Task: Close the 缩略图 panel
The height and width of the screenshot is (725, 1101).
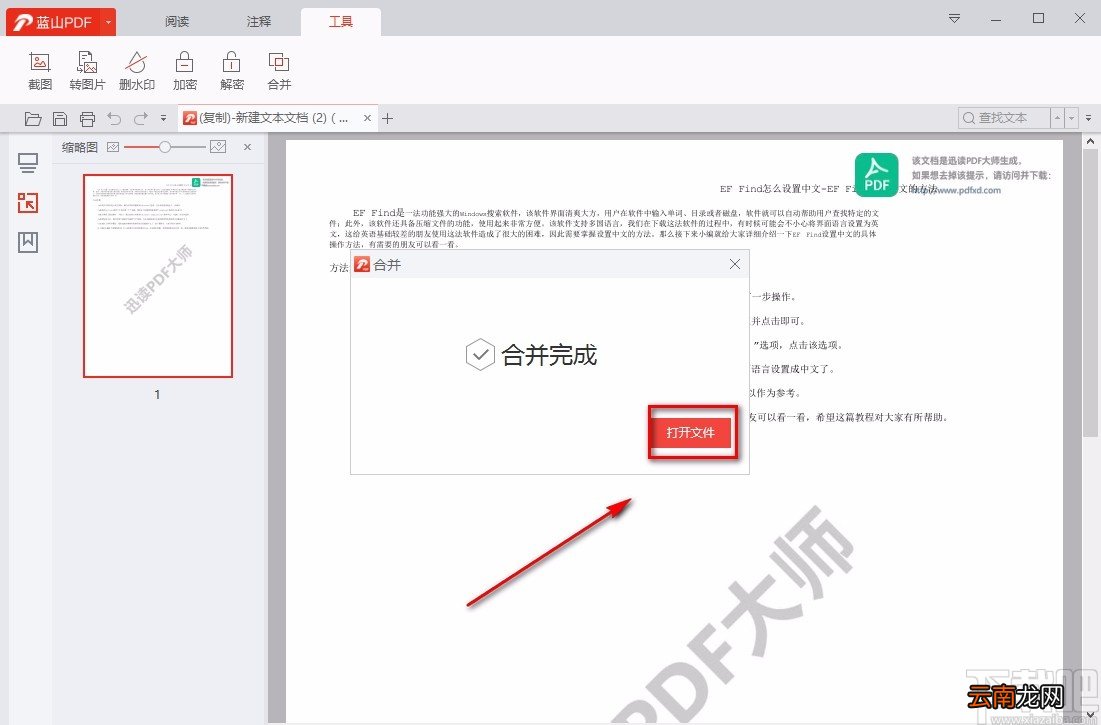Action: (x=247, y=147)
